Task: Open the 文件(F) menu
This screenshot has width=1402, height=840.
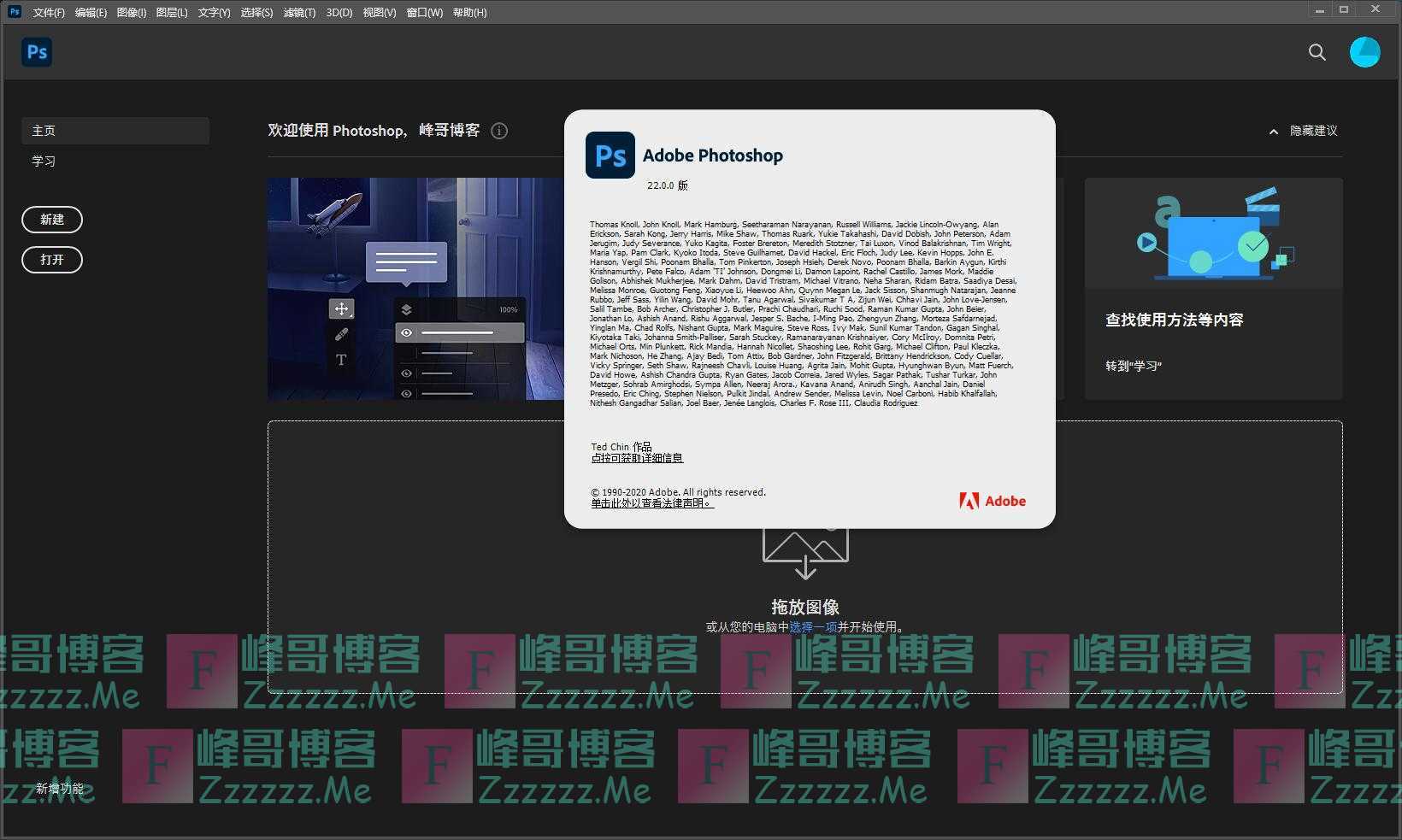Action: point(49,13)
